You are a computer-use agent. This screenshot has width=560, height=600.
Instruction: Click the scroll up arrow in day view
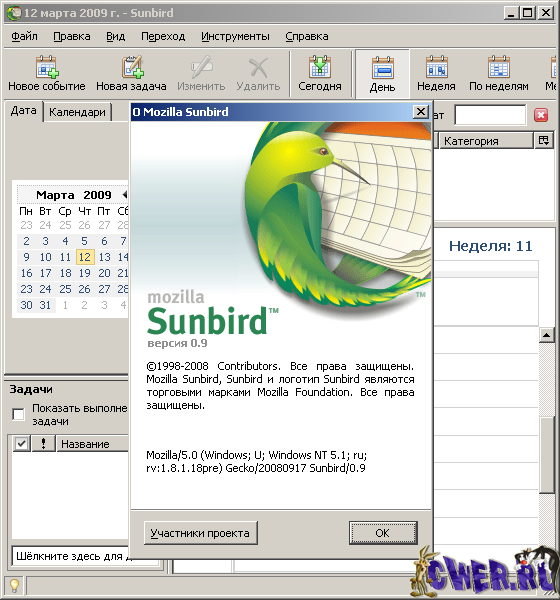tap(547, 335)
